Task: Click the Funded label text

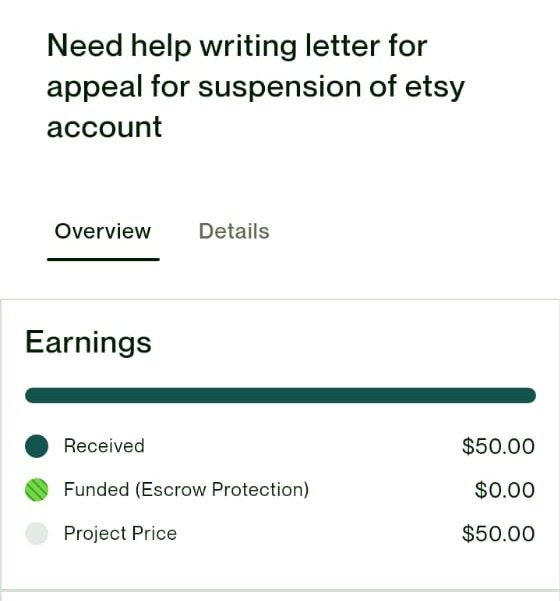Action: click(96, 489)
